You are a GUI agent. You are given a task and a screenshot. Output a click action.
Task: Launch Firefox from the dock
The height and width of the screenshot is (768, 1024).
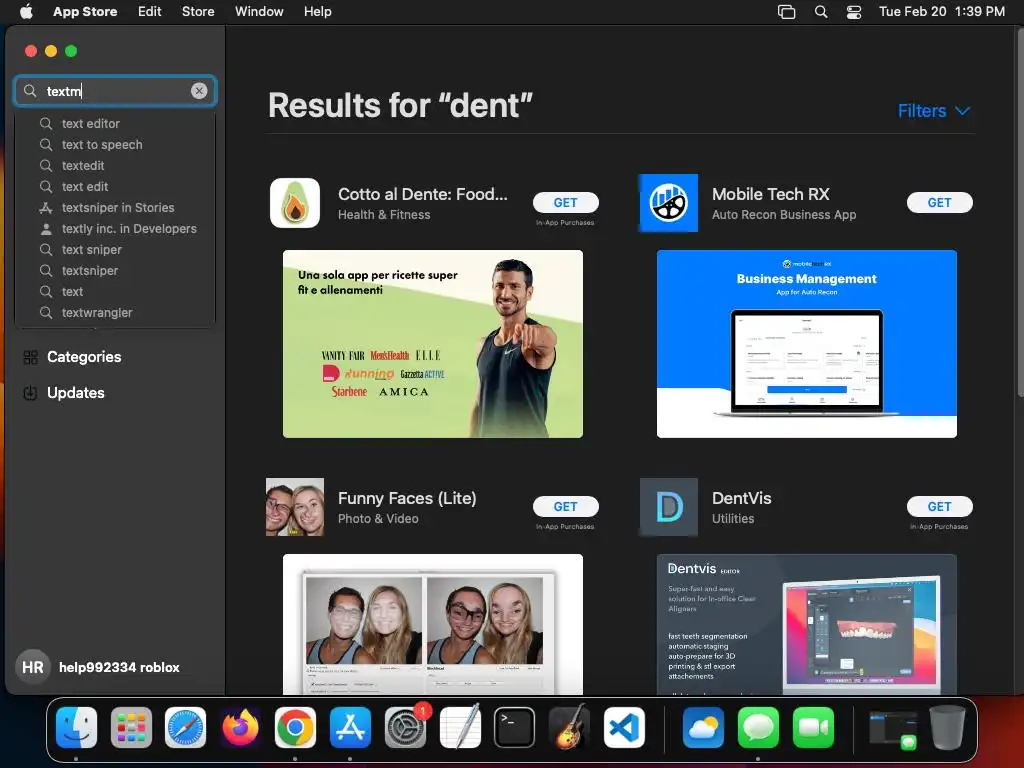coord(240,728)
